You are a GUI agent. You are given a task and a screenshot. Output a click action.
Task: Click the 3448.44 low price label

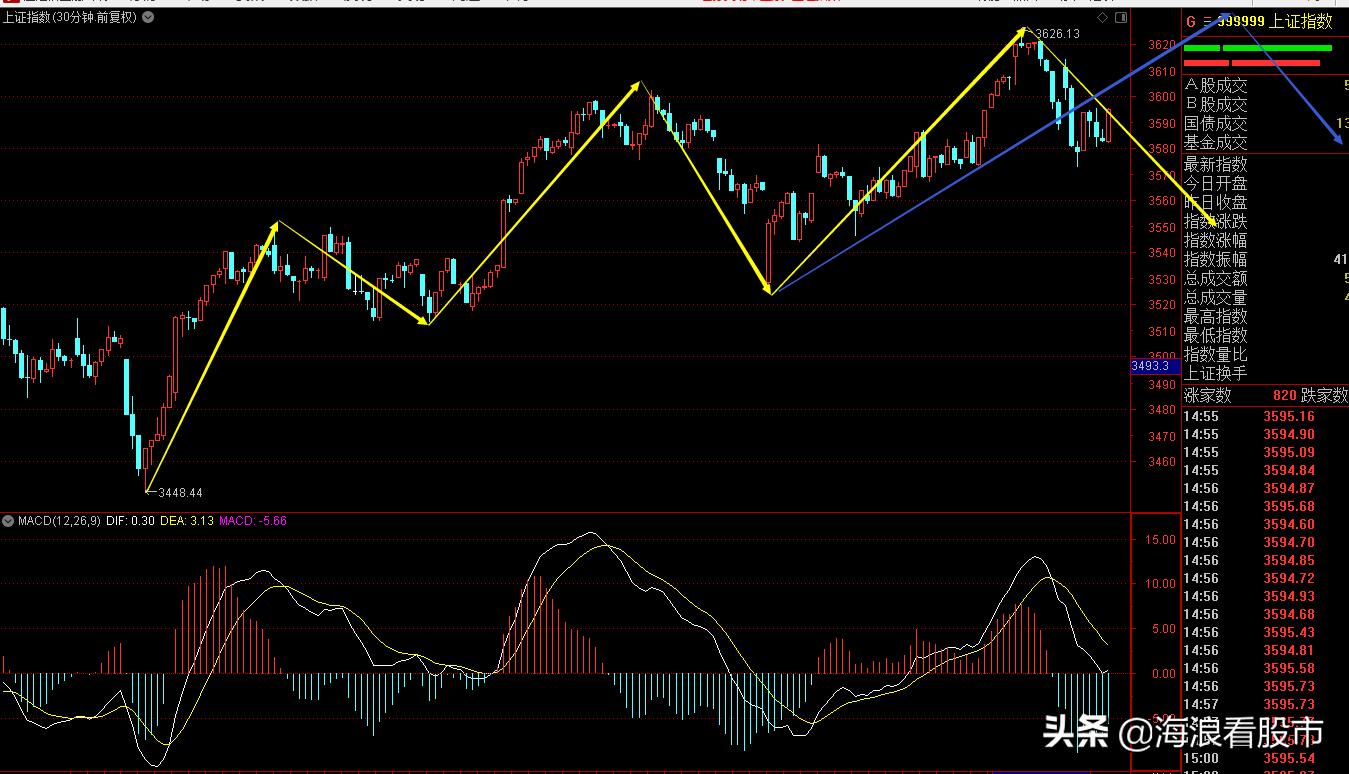(181, 493)
